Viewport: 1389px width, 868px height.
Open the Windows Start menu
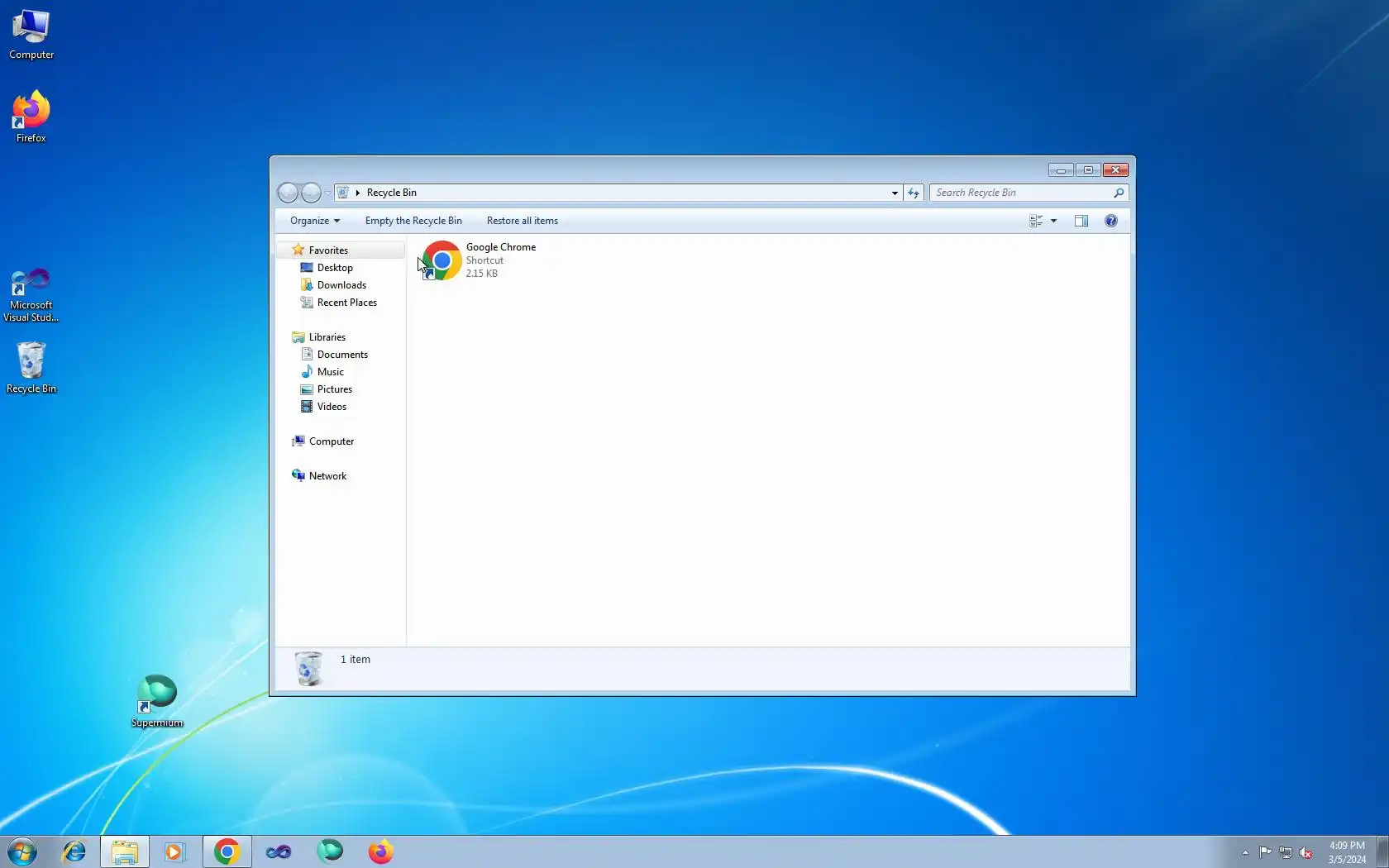coord(22,851)
